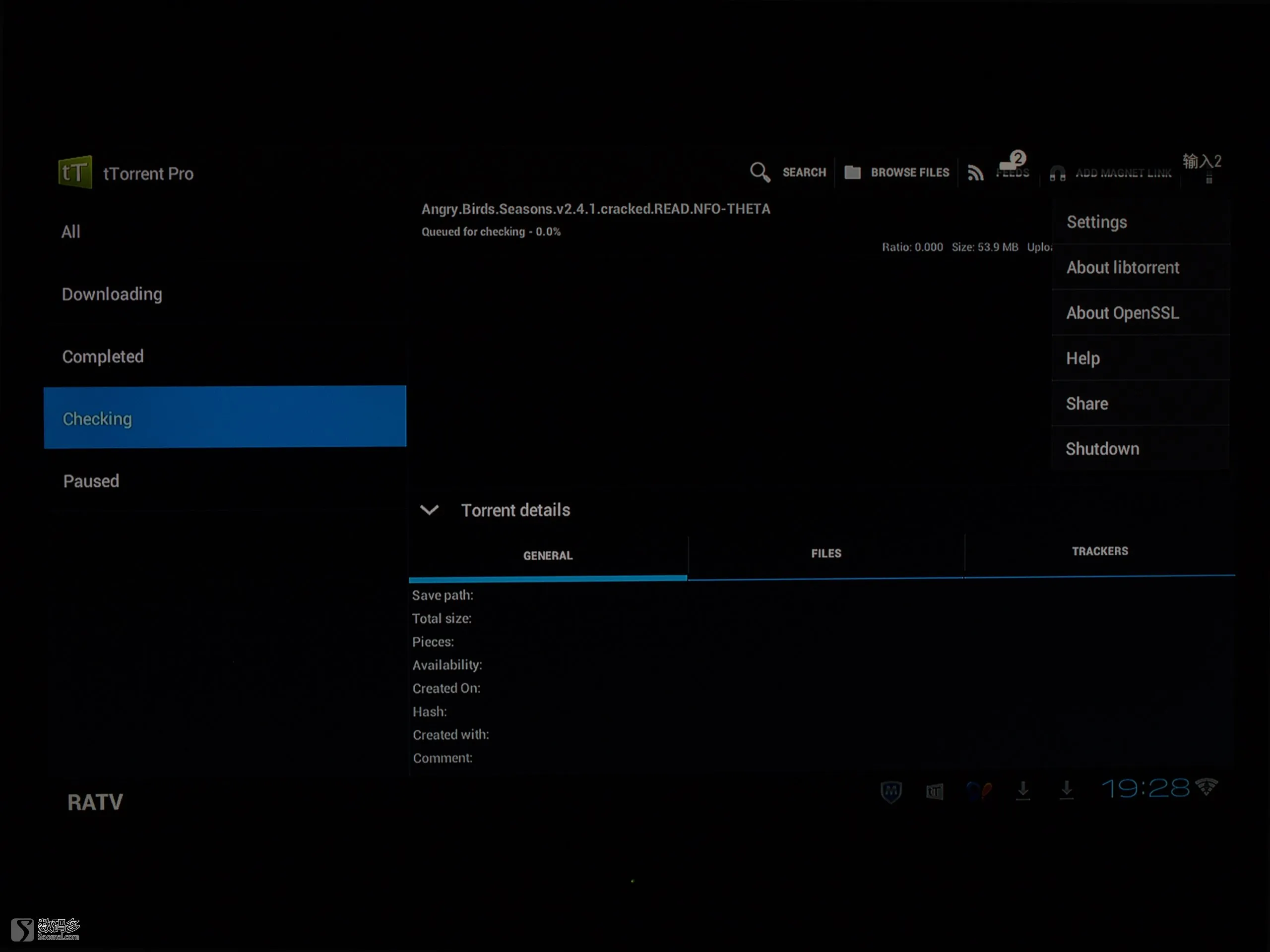Filter by Paused torrents
This screenshot has height=952, width=1270.
(225, 481)
